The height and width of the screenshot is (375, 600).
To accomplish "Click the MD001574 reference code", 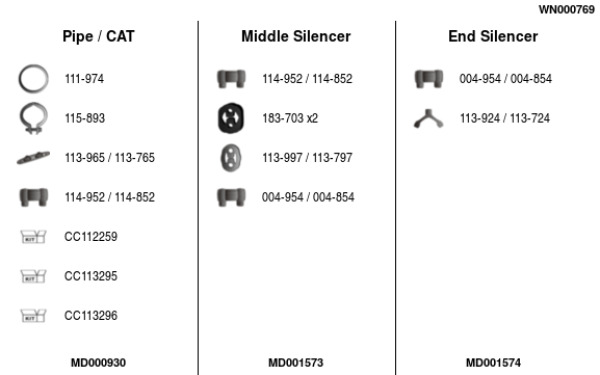I will pos(493,362).
